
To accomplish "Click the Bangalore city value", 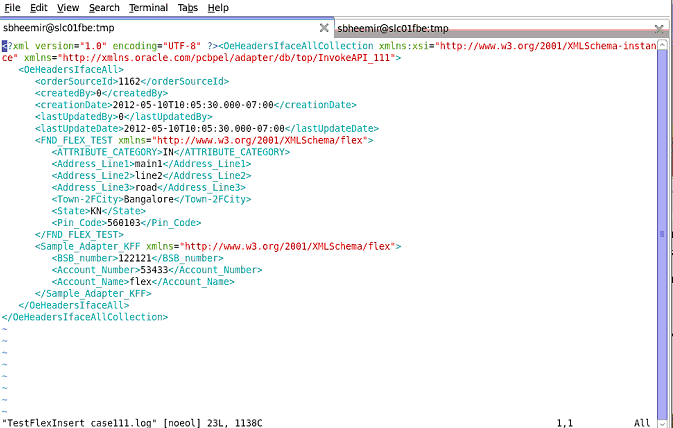I will (149, 199).
